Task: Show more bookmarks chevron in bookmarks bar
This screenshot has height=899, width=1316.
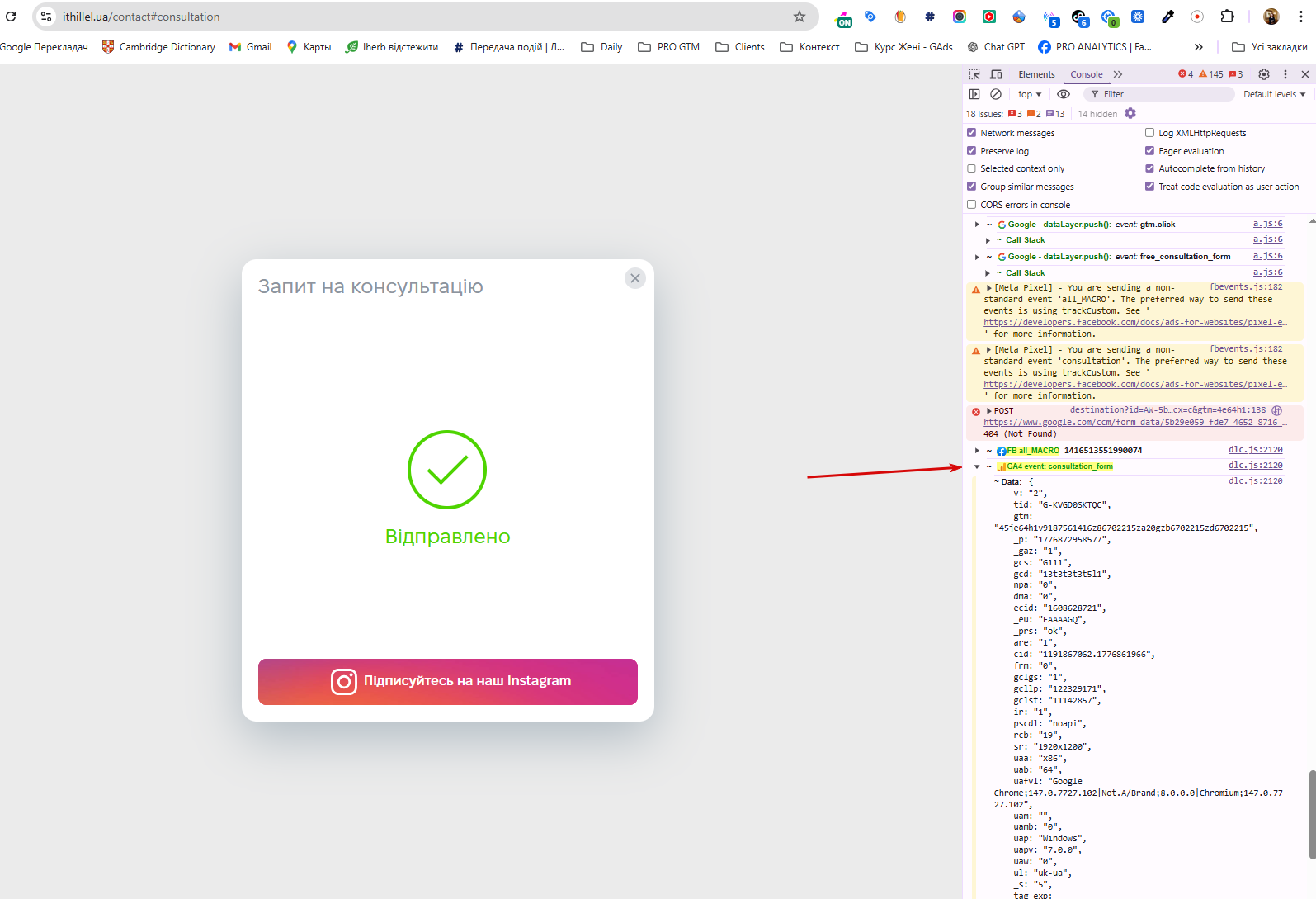Action: coord(1199,47)
